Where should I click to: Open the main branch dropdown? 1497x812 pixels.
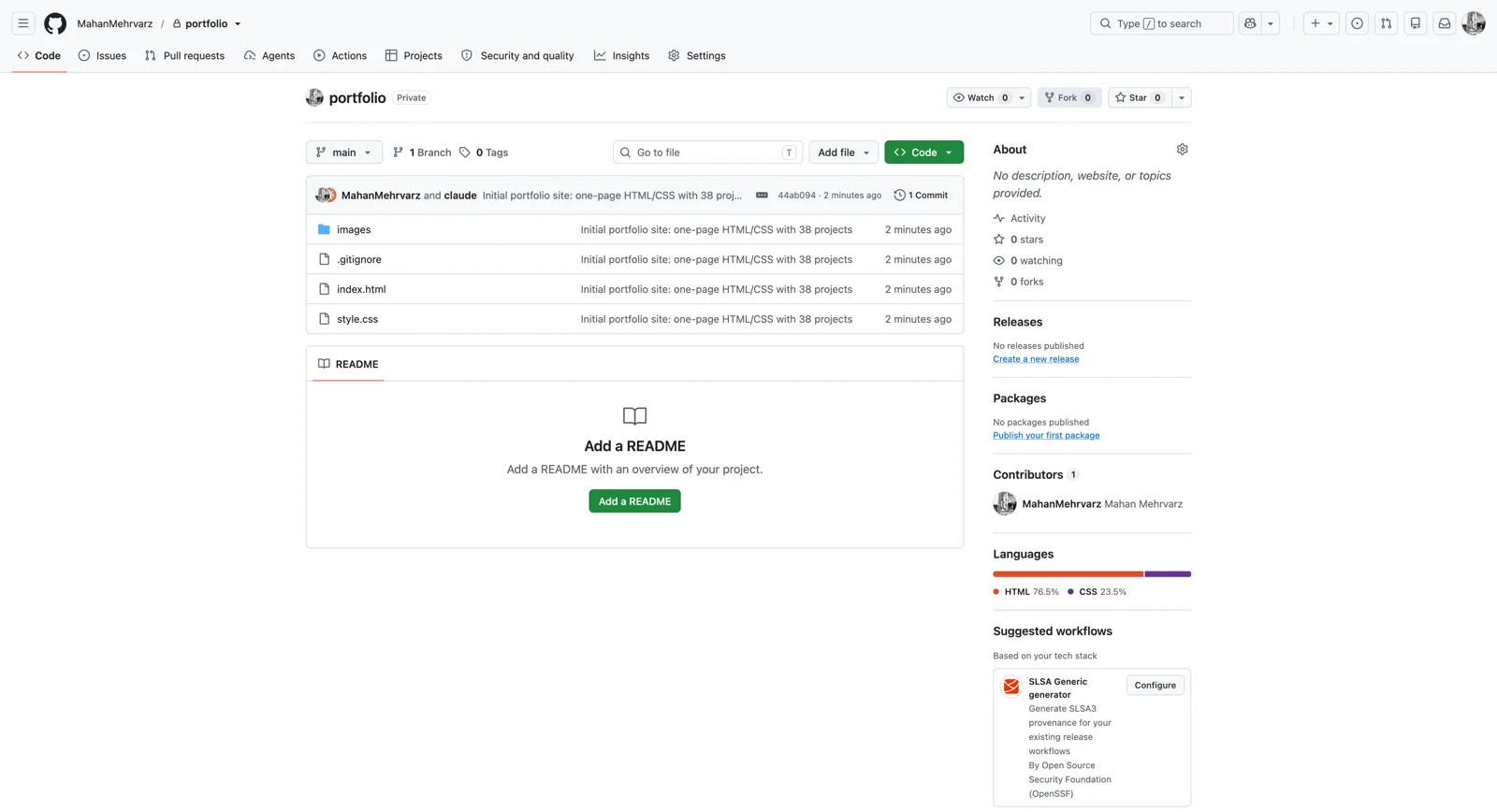point(343,152)
